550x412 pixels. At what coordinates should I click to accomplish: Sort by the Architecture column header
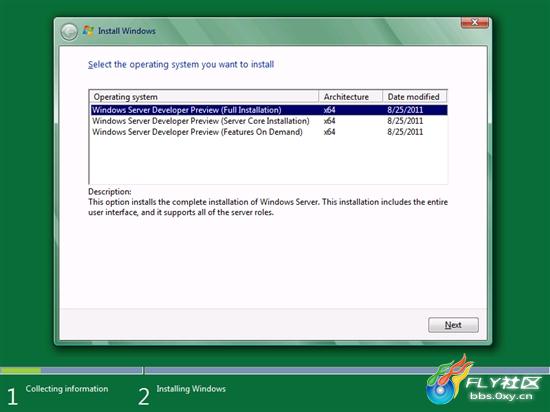[350, 97]
